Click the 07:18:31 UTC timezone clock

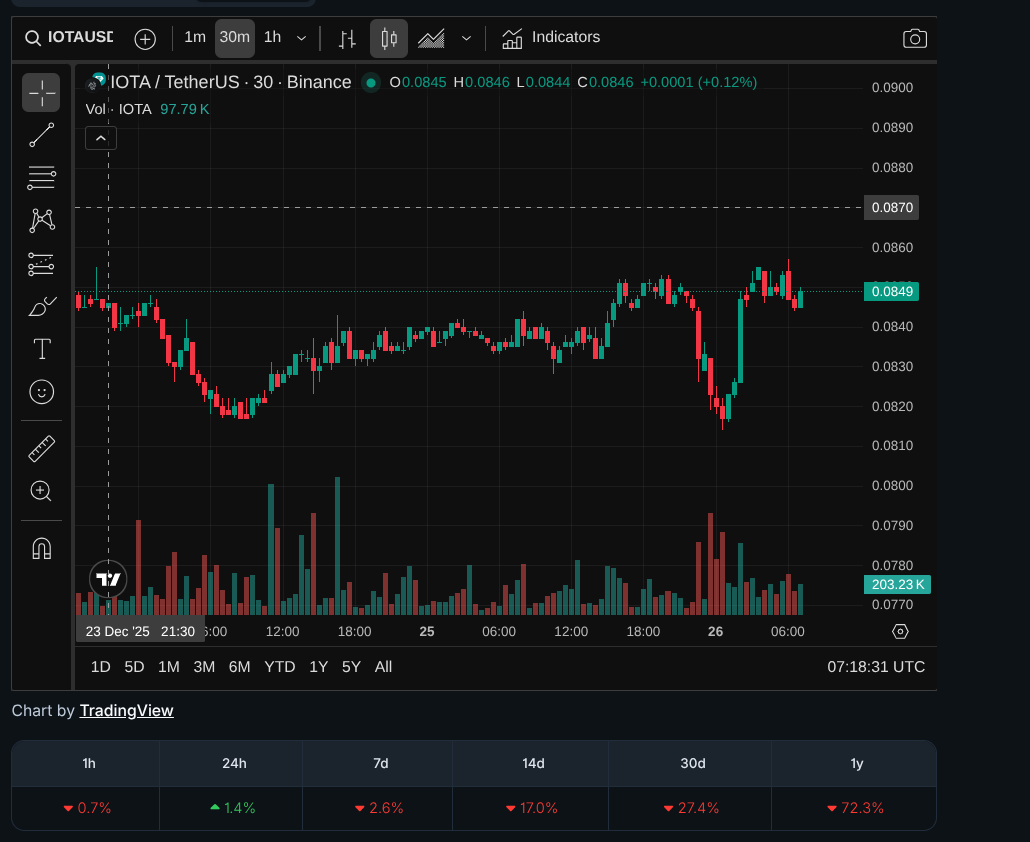coord(876,667)
